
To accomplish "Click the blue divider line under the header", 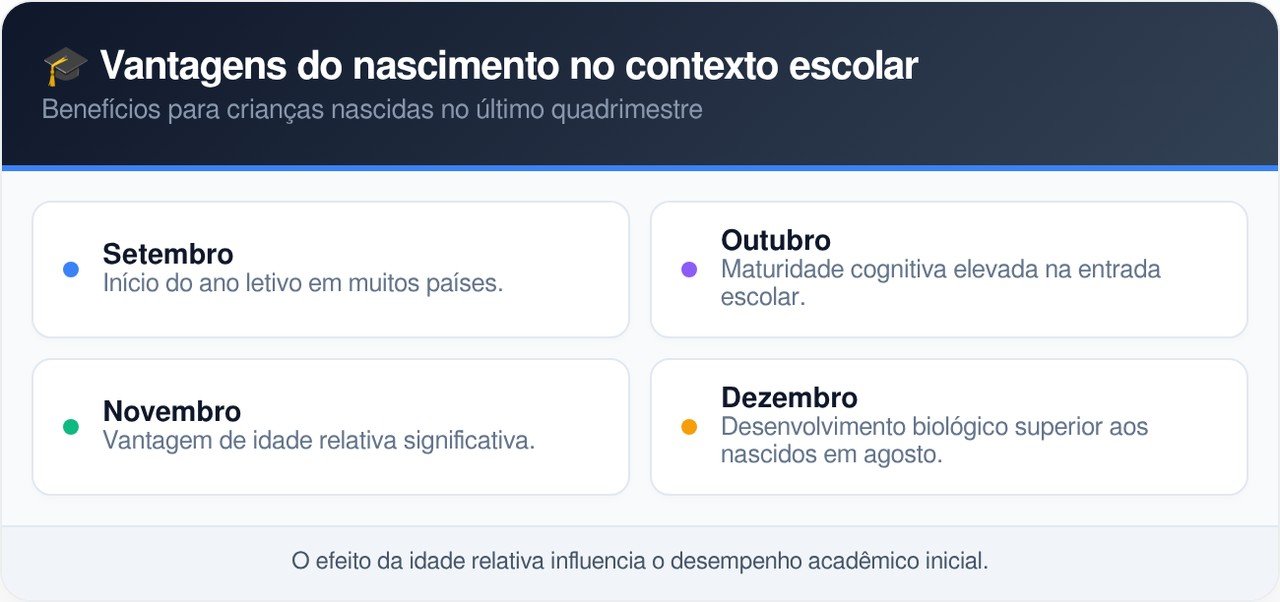I will pos(640,168).
